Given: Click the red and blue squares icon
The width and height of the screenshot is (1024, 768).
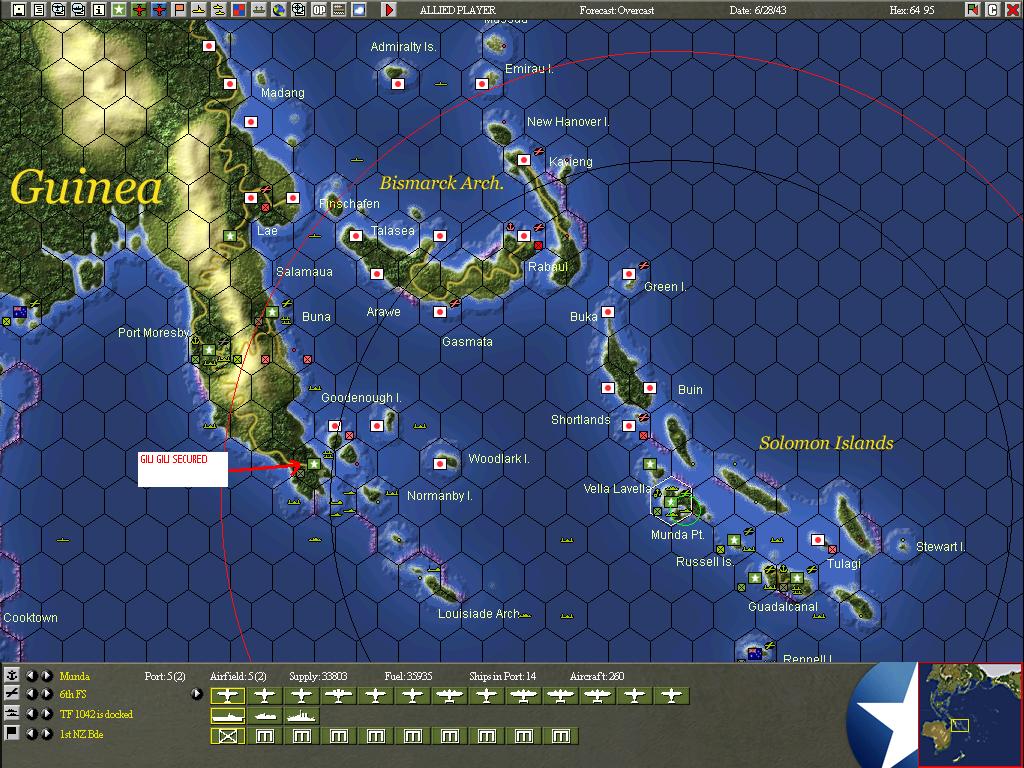Looking at the screenshot, I should click(x=239, y=10).
